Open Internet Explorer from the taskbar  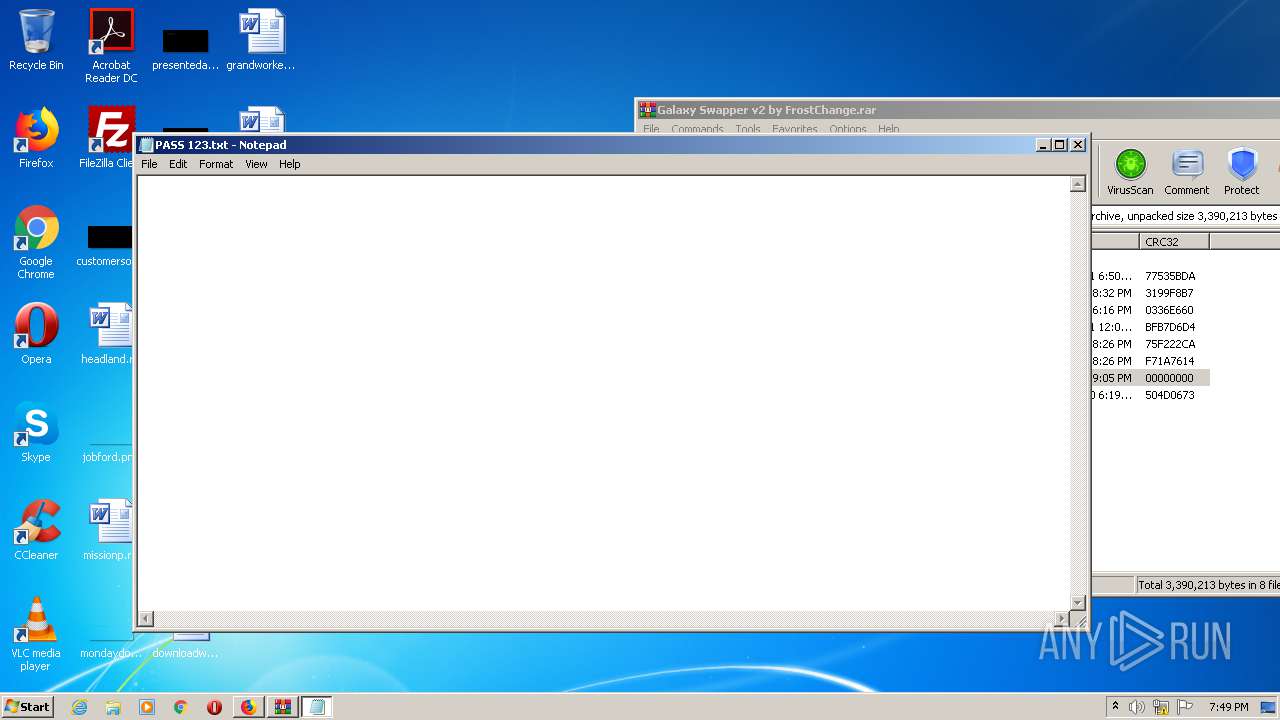(80, 707)
